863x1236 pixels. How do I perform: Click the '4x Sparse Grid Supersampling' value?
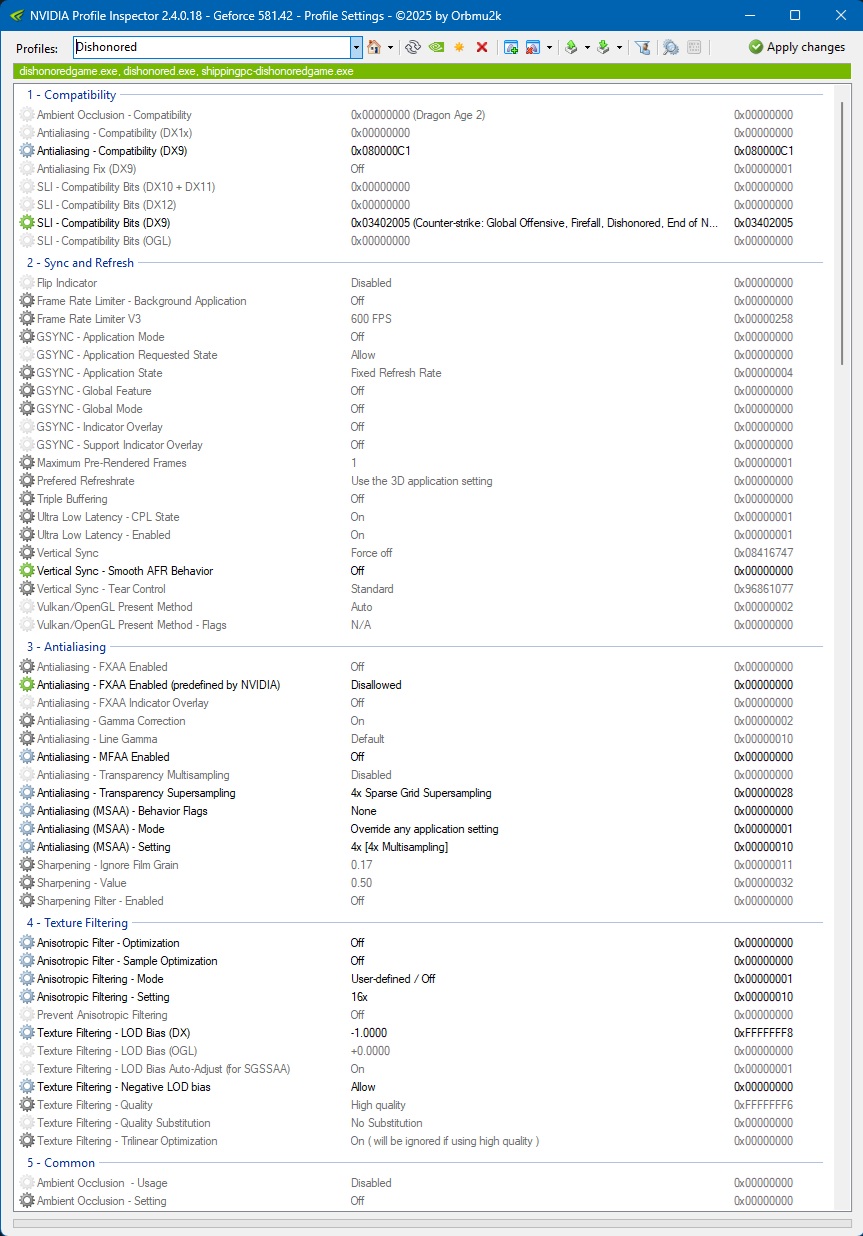[421, 793]
